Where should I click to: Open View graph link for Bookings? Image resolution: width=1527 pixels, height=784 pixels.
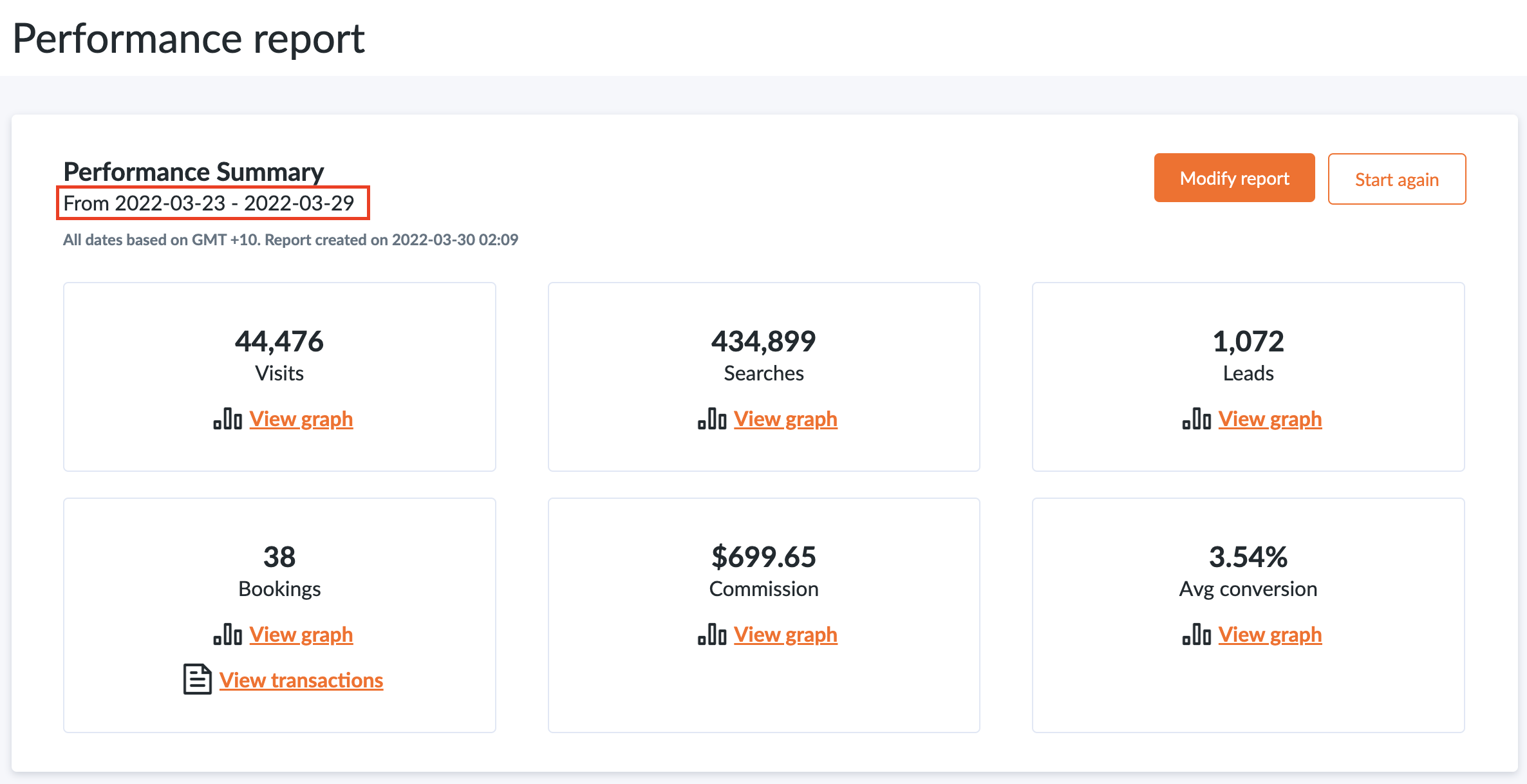[301, 635]
